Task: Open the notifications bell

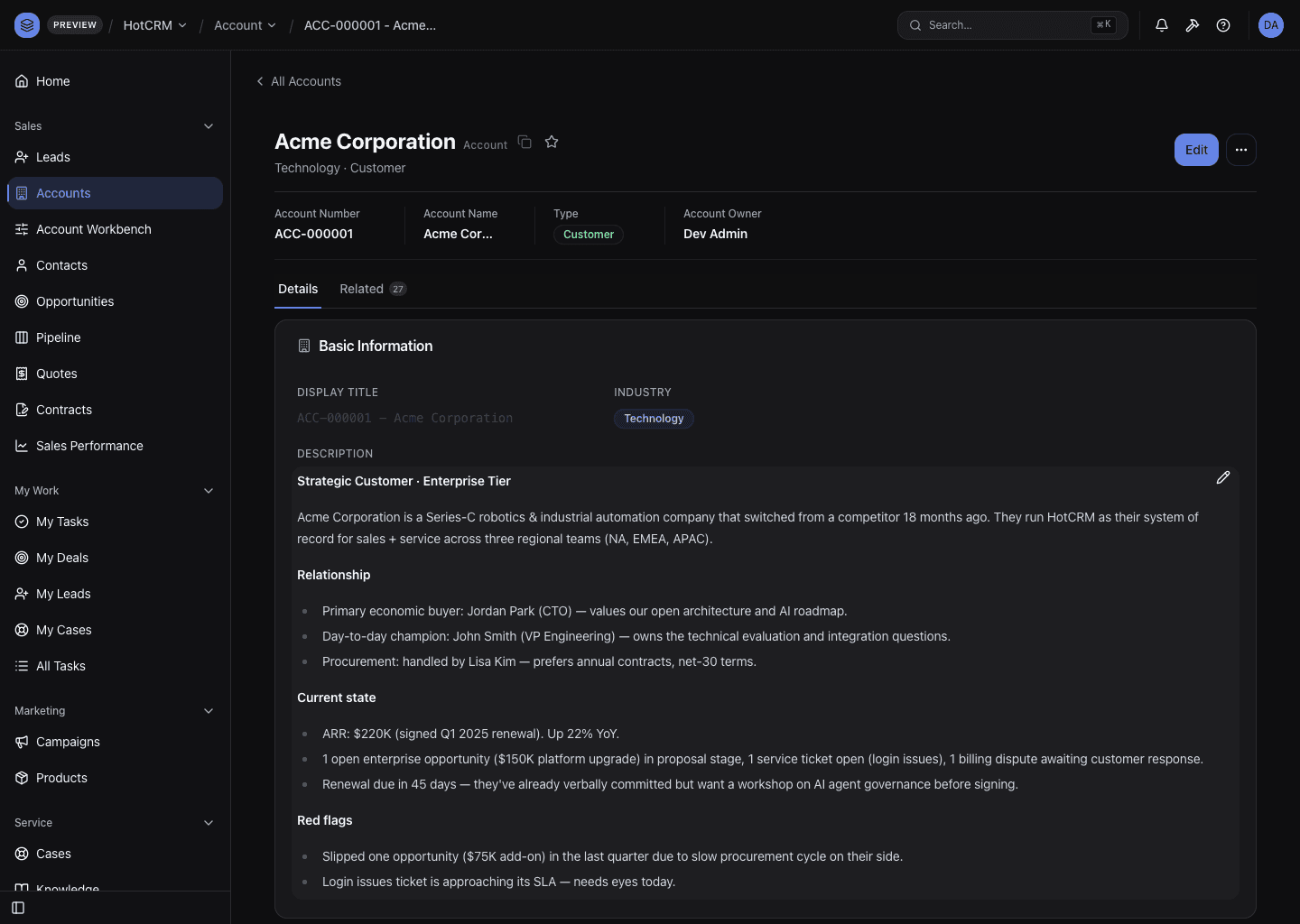Action: [1162, 25]
